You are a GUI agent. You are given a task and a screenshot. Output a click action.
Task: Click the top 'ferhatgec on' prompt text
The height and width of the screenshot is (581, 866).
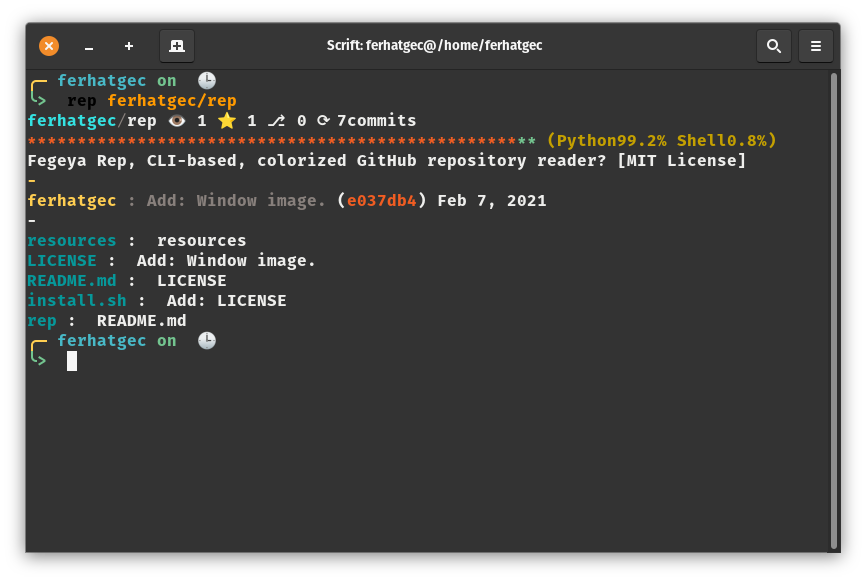tap(117, 81)
